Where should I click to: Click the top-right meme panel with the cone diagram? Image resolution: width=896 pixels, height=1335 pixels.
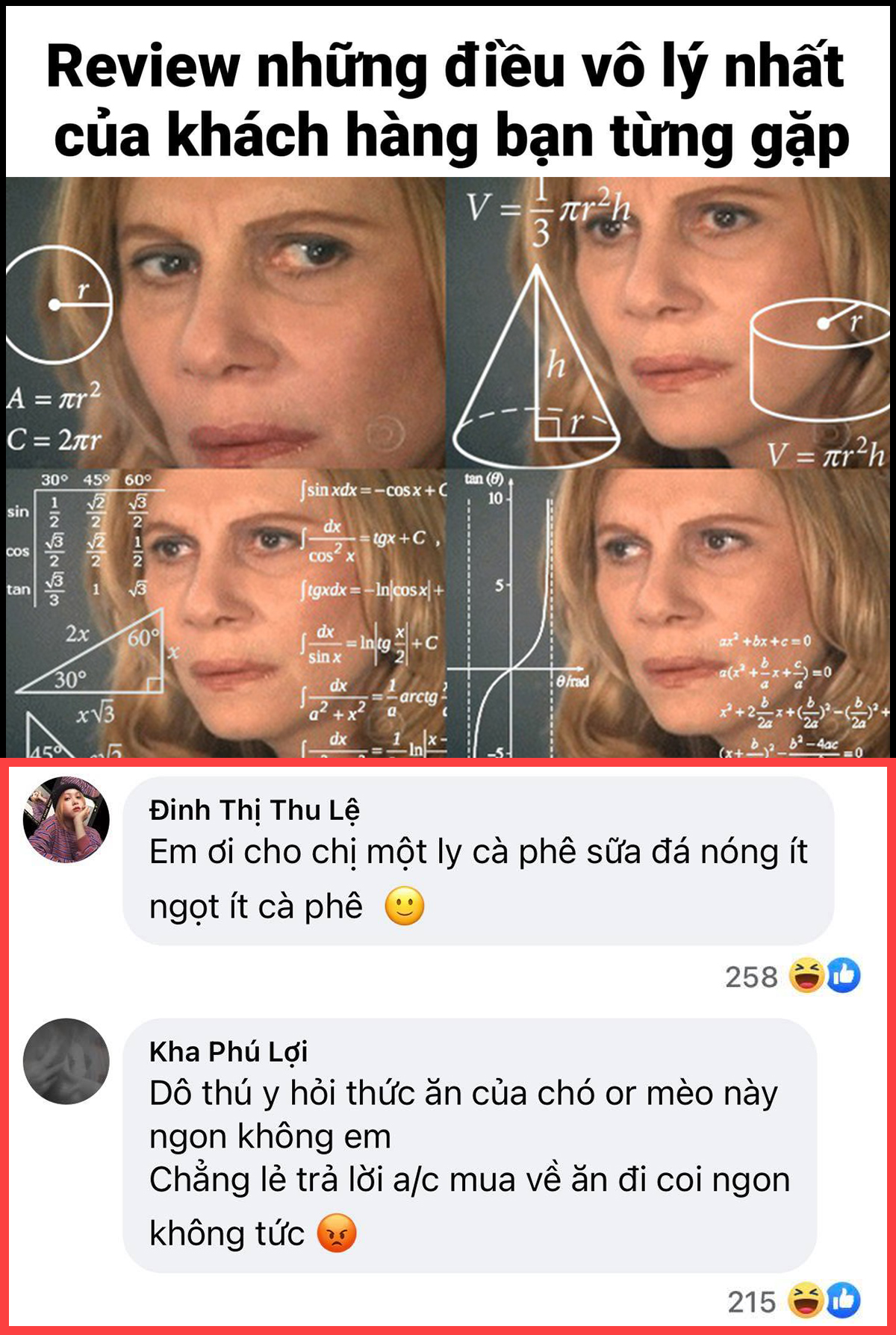pos(668,323)
